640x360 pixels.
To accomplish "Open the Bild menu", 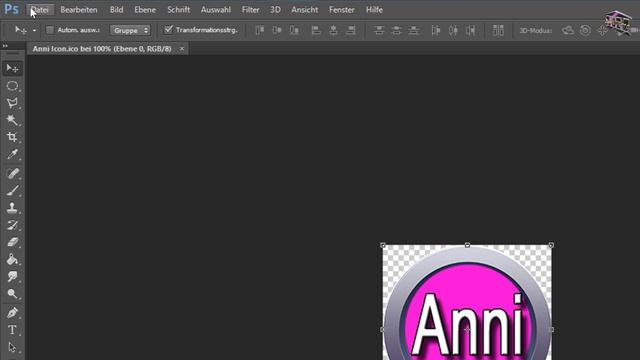I will [x=116, y=10].
